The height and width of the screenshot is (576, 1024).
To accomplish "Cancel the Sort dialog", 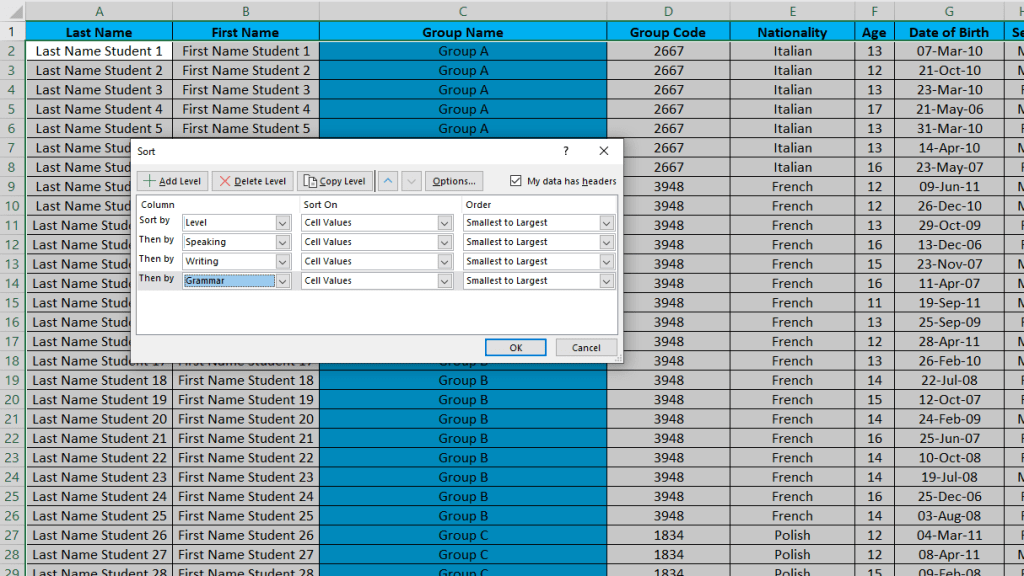I will (586, 348).
